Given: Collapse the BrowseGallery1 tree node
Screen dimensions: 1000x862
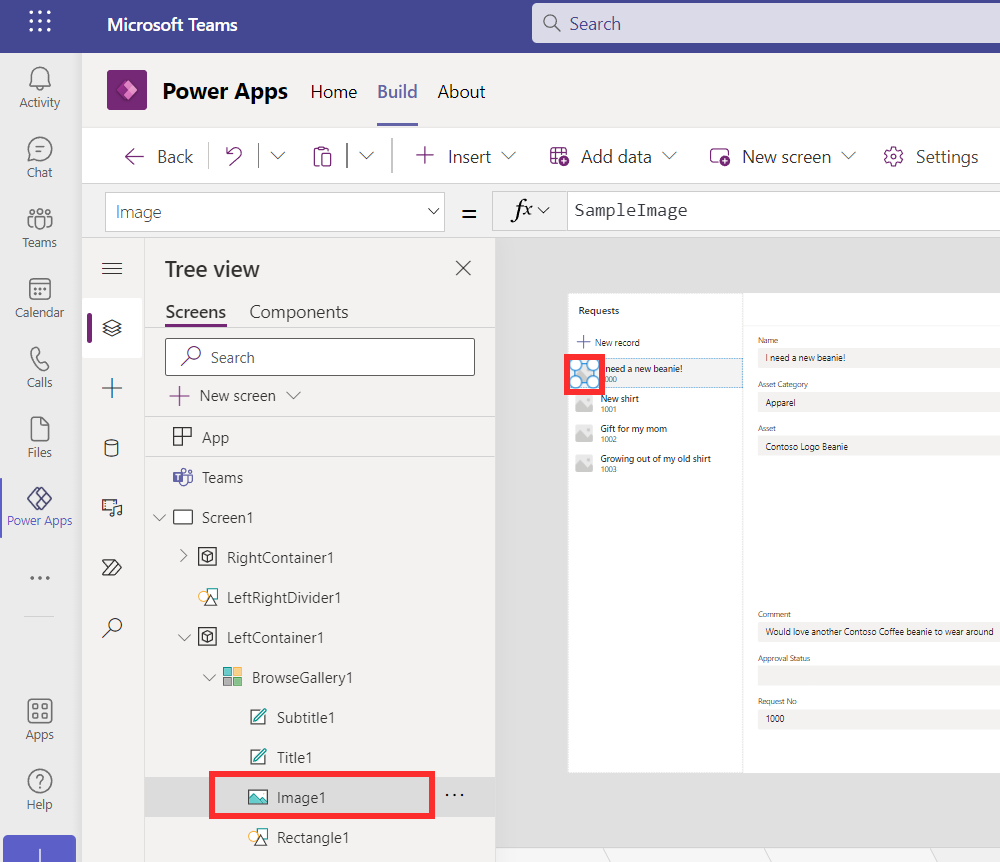Looking at the screenshot, I should [209, 677].
